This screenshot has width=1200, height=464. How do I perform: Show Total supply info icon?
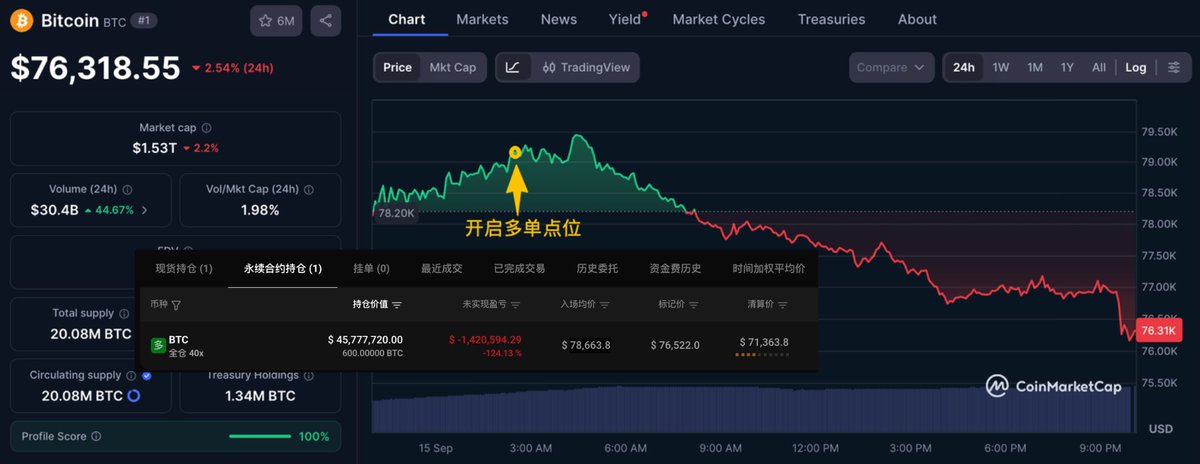[125, 313]
